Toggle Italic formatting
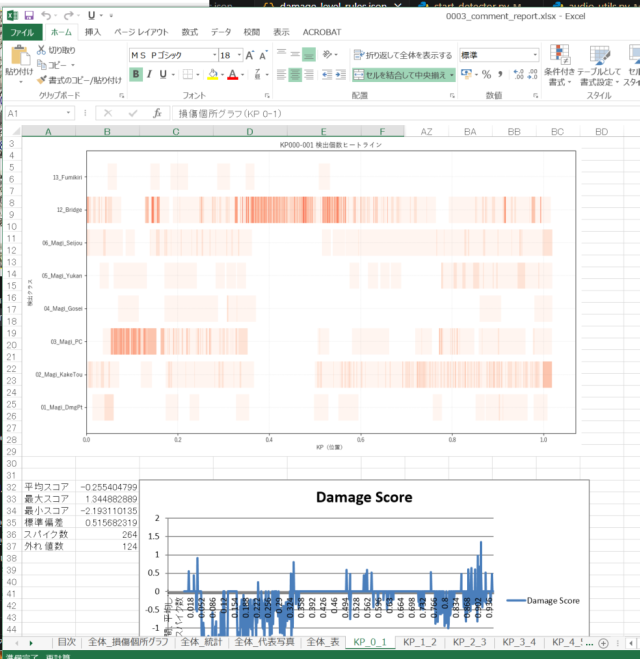640x659 pixels. point(151,75)
